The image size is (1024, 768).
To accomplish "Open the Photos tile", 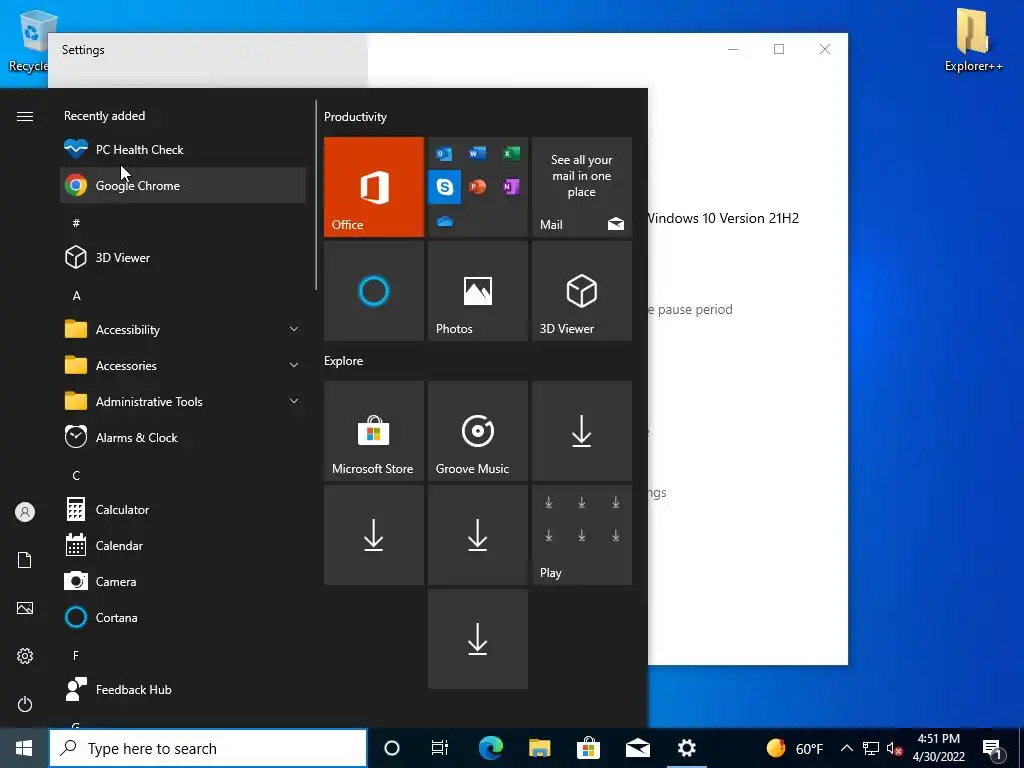I will pyautogui.click(x=477, y=291).
